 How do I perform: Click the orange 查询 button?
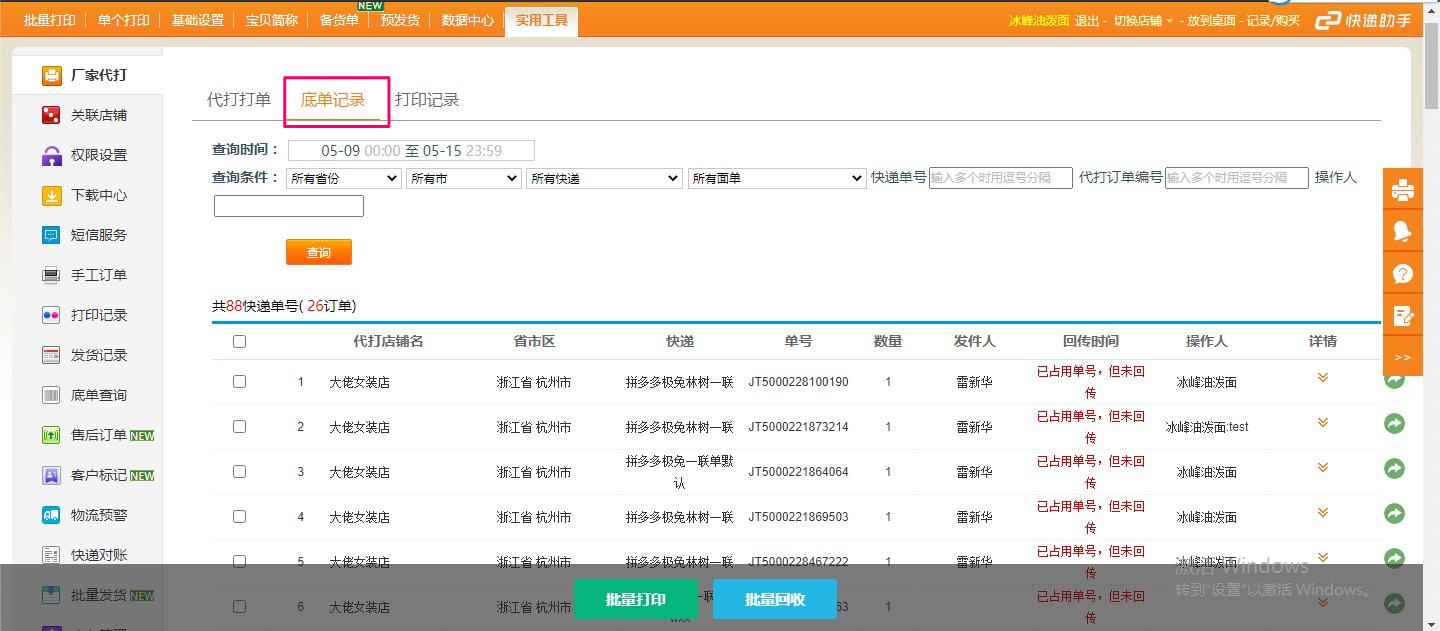(x=319, y=252)
